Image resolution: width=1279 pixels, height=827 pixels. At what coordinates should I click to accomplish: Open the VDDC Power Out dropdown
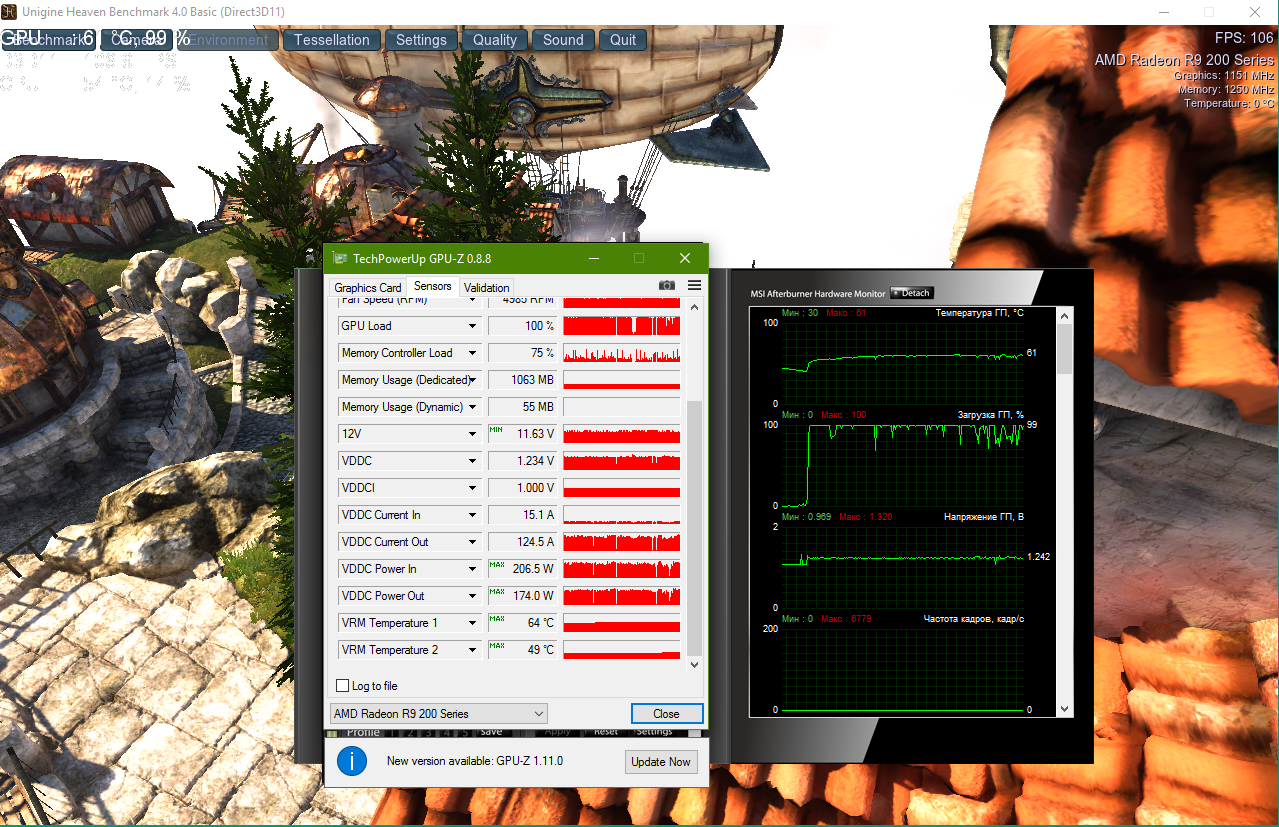click(473, 596)
